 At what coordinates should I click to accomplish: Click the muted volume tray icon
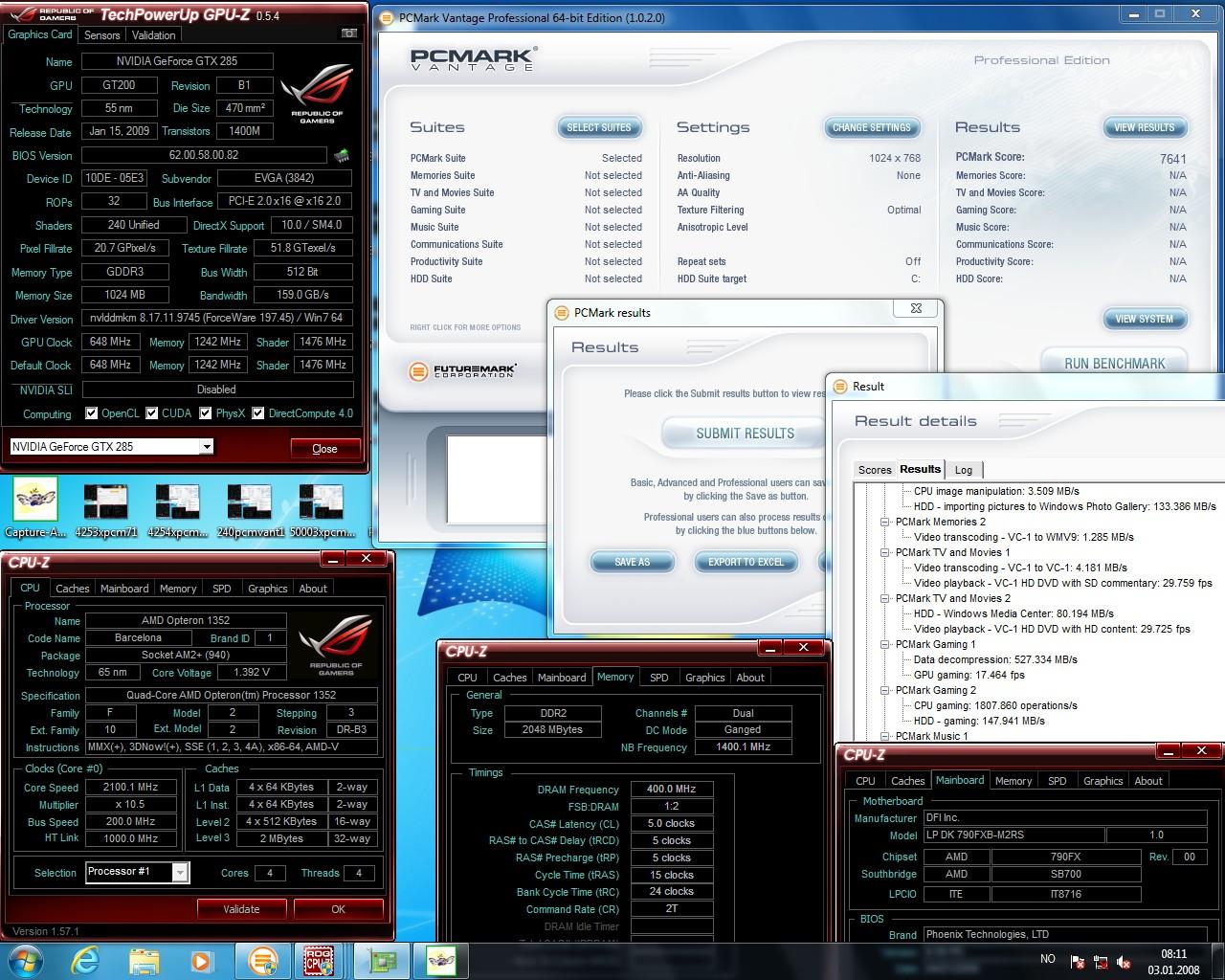pos(1124,962)
